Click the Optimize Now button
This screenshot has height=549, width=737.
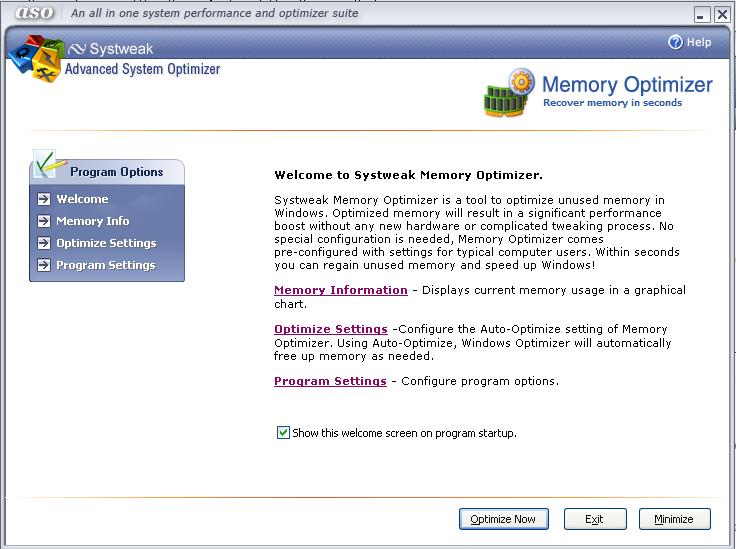[503, 519]
